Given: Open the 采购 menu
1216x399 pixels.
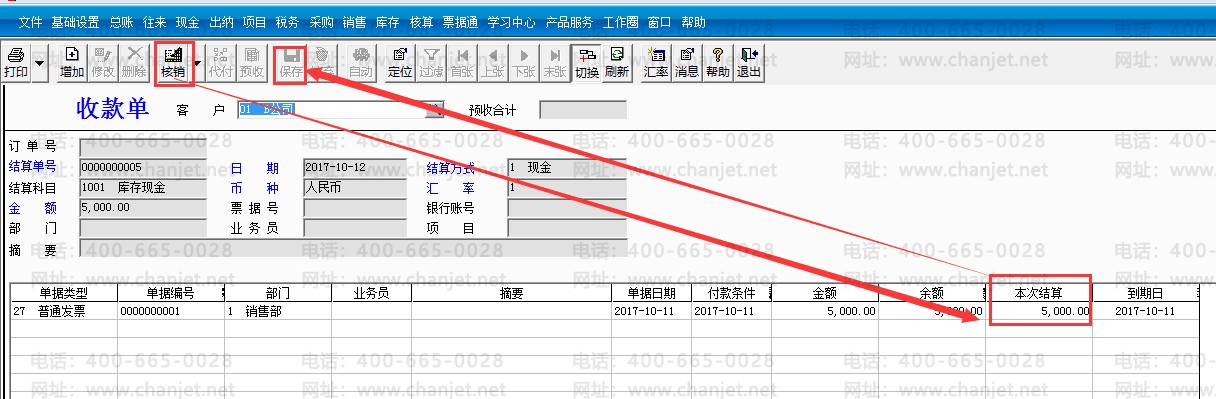Looking at the screenshot, I should point(321,22).
